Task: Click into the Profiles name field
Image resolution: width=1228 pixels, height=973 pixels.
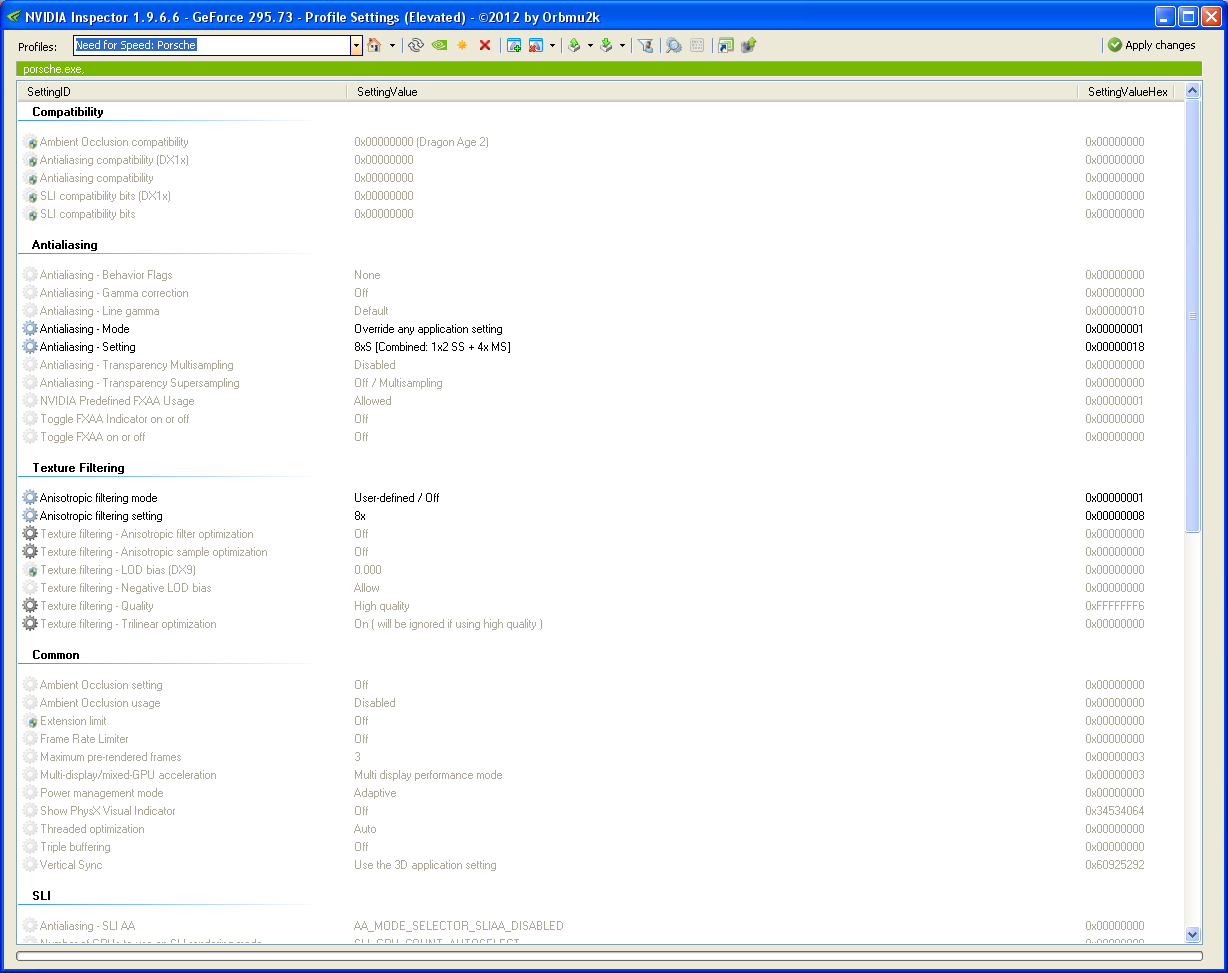Action: pos(211,45)
